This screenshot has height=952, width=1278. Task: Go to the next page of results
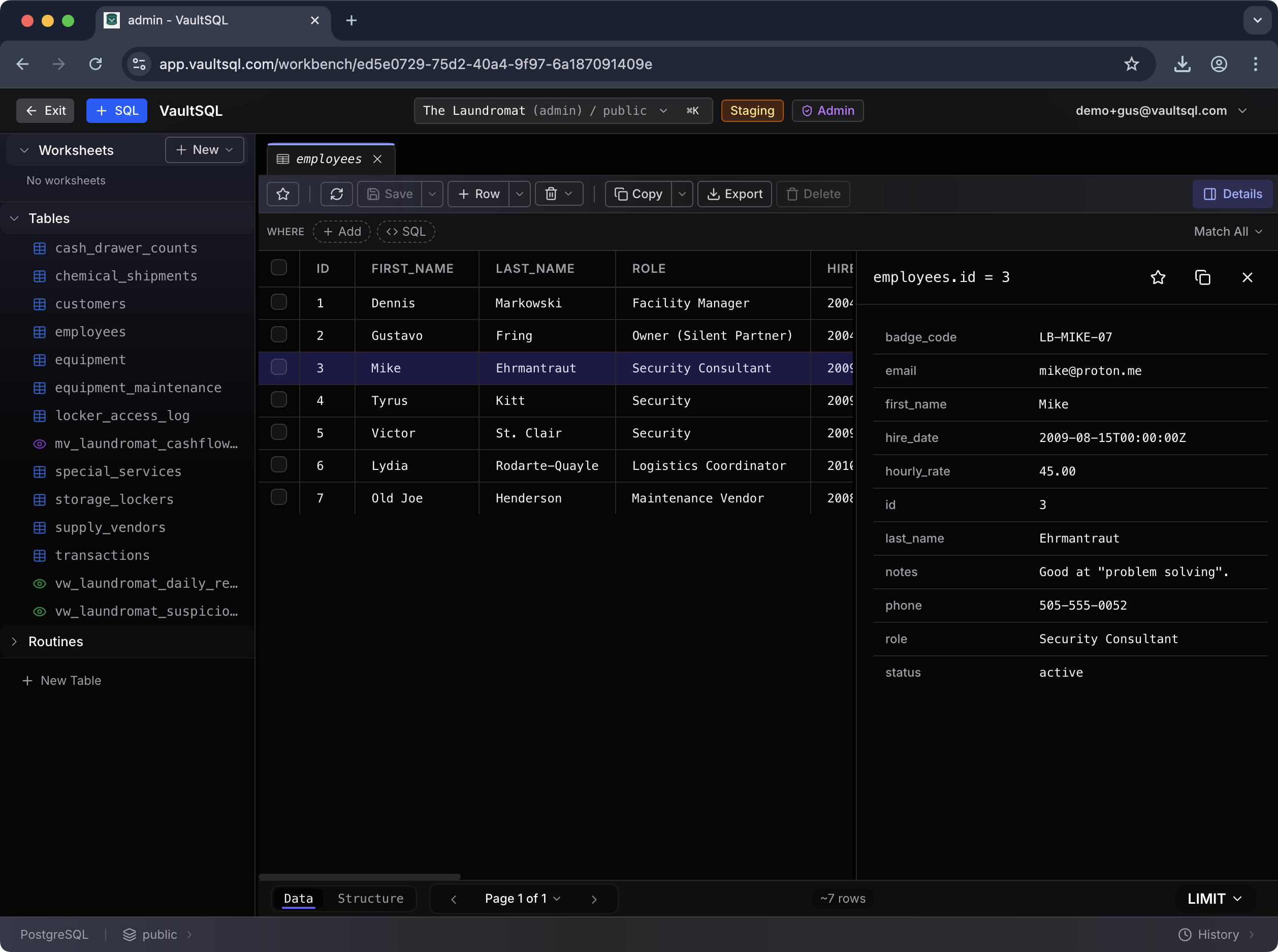click(x=594, y=899)
